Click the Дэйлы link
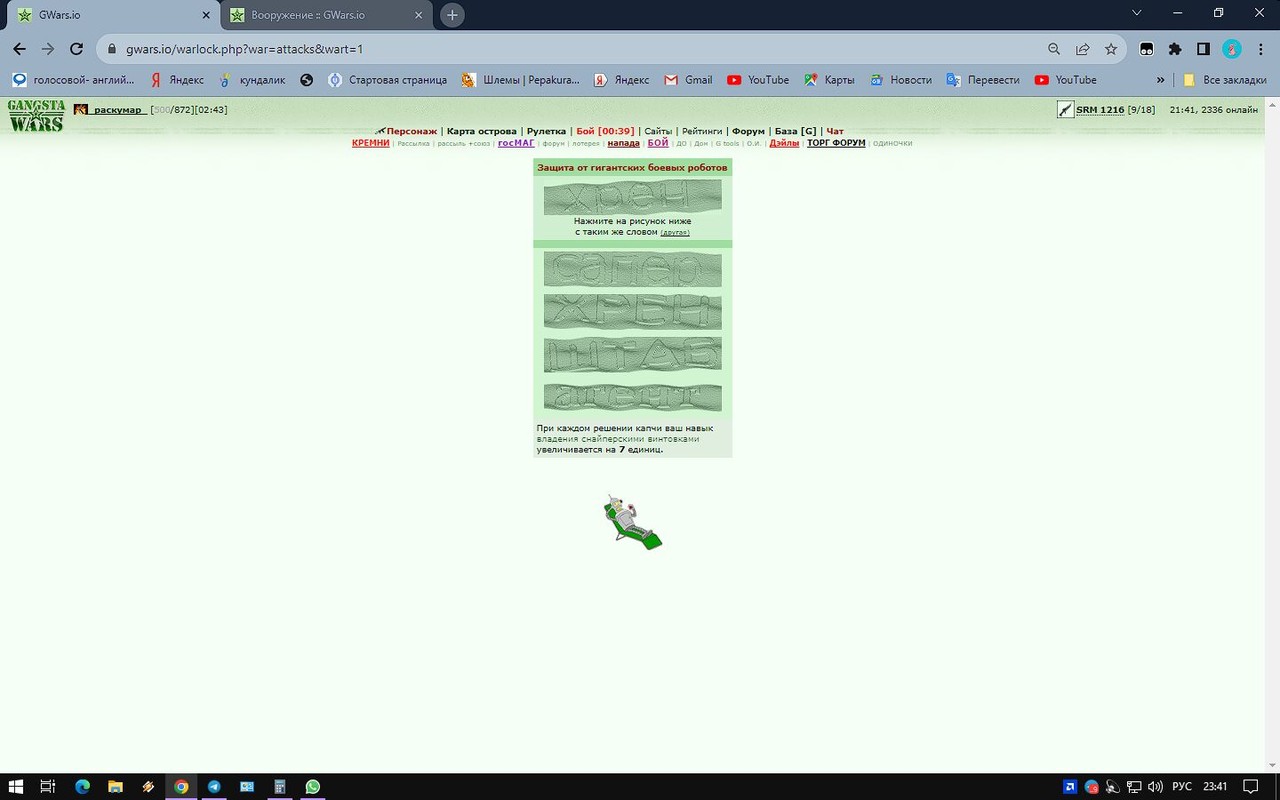Viewport: 1280px width, 800px height. (784, 143)
